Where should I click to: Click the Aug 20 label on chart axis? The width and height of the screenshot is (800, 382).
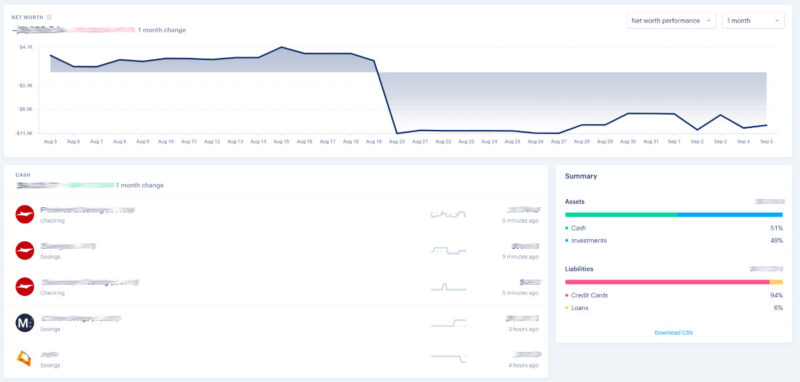pos(397,141)
